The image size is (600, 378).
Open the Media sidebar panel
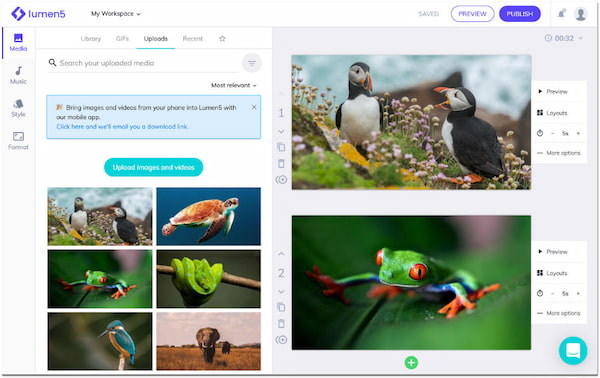[18, 42]
